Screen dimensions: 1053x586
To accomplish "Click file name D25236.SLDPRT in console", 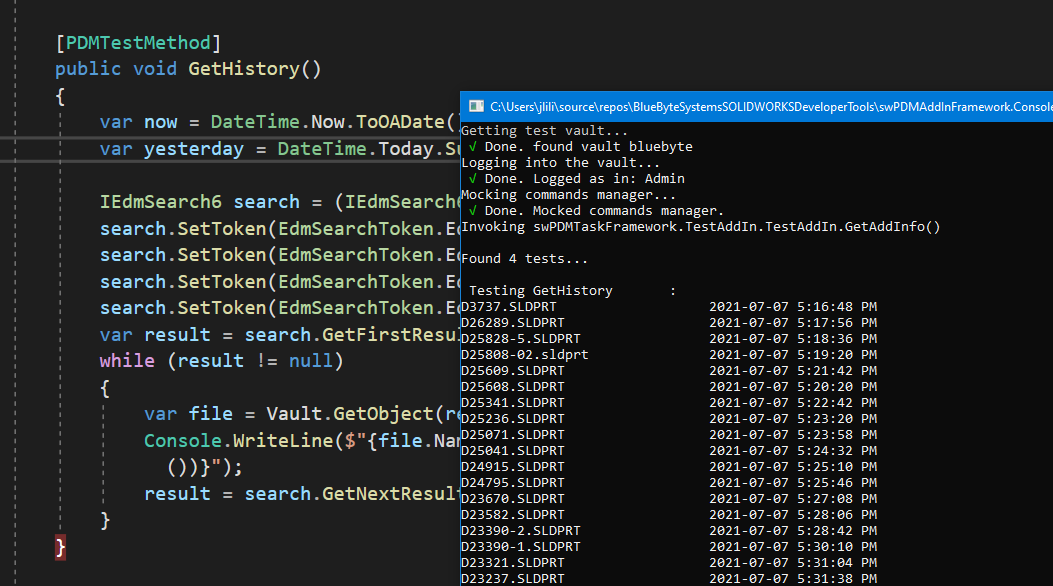I will click(x=513, y=420).
